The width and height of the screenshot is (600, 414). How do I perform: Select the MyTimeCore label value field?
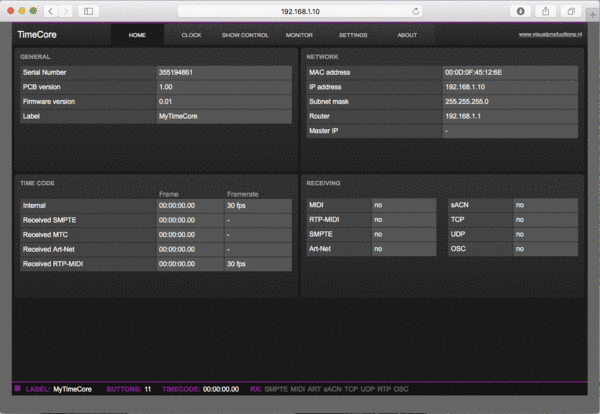(x=224, y=116)
